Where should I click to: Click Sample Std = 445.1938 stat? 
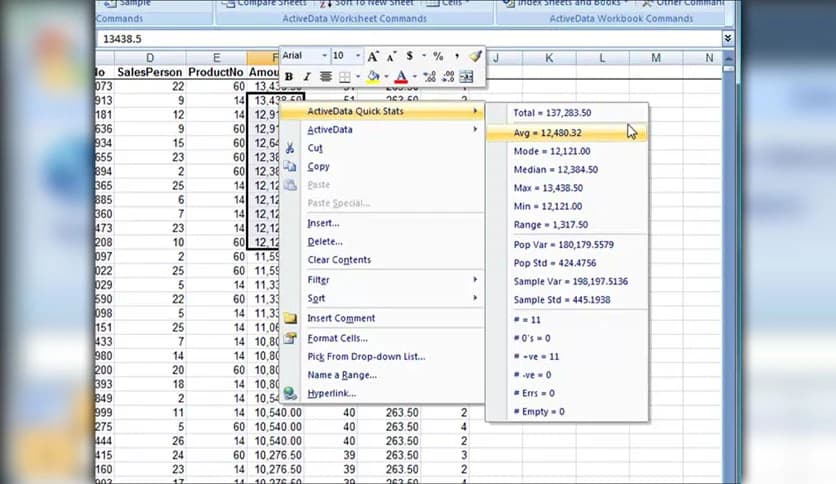click(x=567, y=300)
